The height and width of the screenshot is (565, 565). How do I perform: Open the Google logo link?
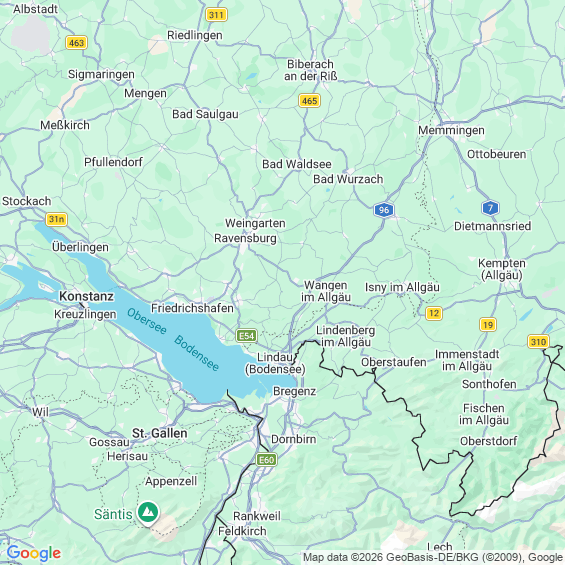click(34, 553)
